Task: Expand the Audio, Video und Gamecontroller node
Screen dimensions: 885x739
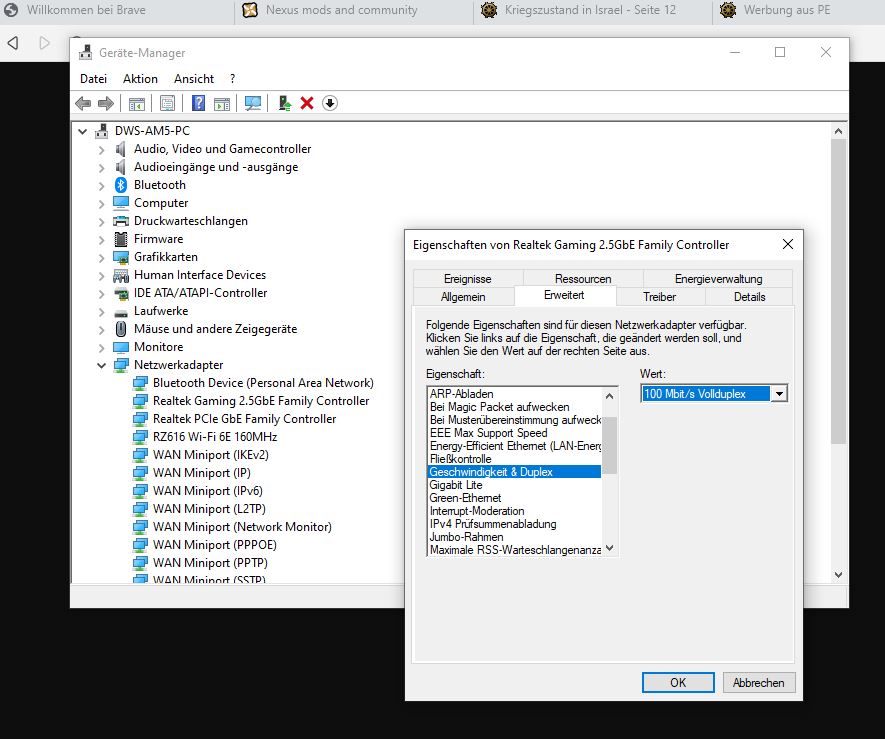Action: point(101,150)
